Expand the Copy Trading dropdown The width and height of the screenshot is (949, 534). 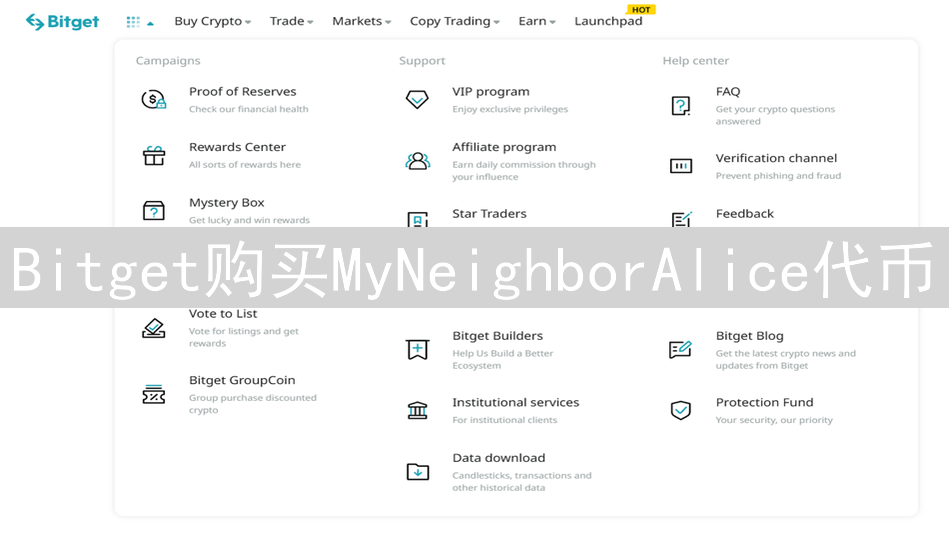tap(455, 21)
